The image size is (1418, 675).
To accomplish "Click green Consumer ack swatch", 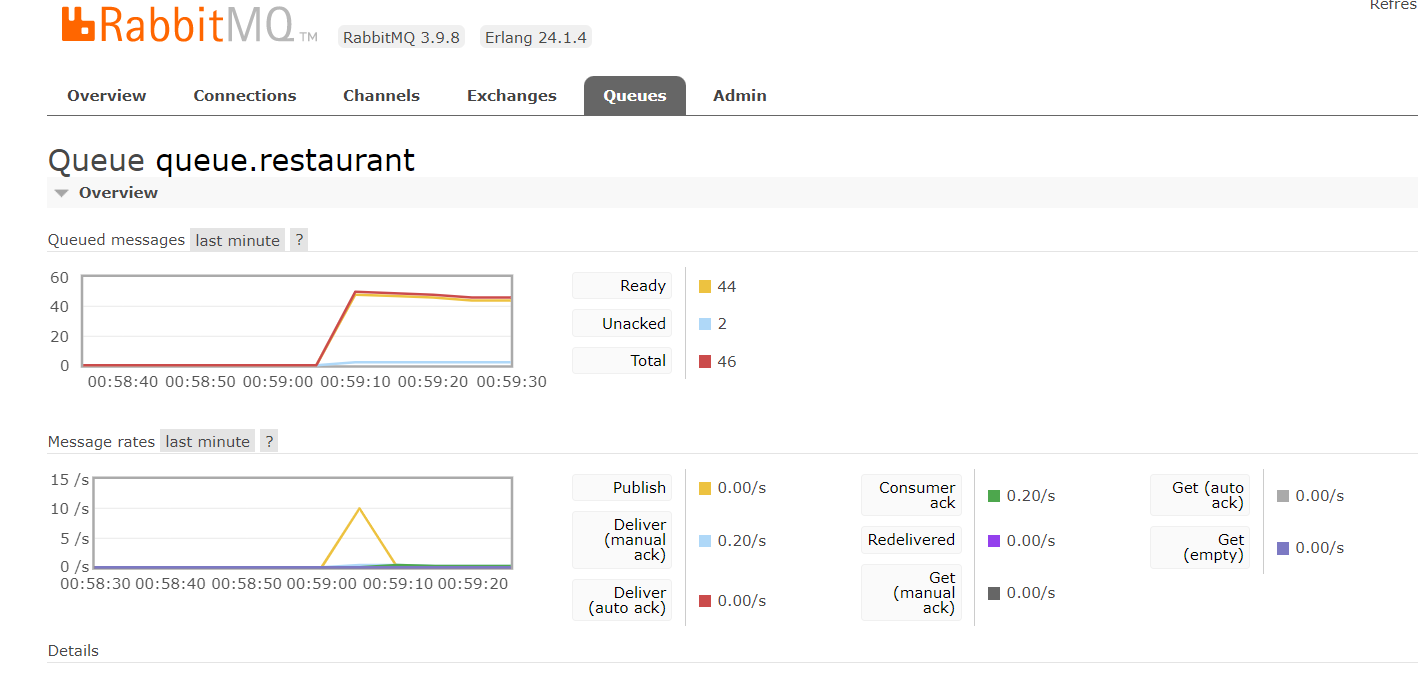I will (994, 496).
